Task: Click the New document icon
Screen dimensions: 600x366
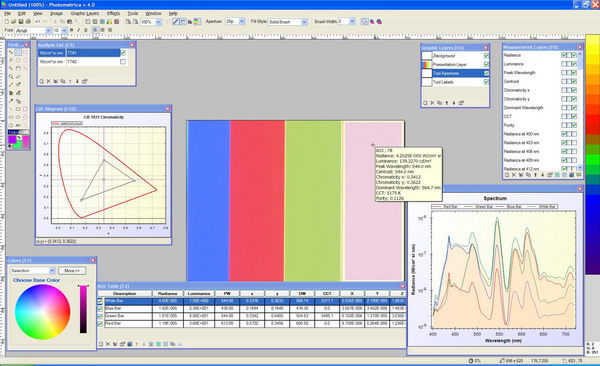Action: [x=7, y=22]
